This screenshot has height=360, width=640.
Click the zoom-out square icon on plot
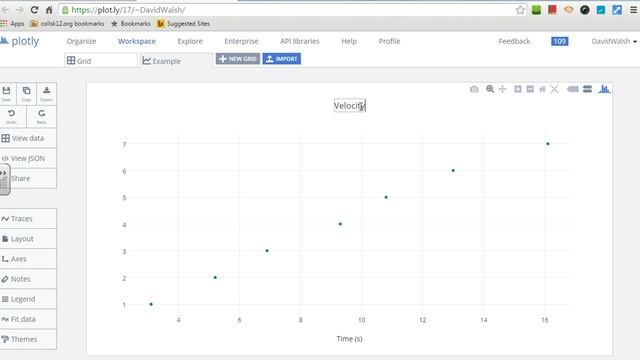[530, 89]
